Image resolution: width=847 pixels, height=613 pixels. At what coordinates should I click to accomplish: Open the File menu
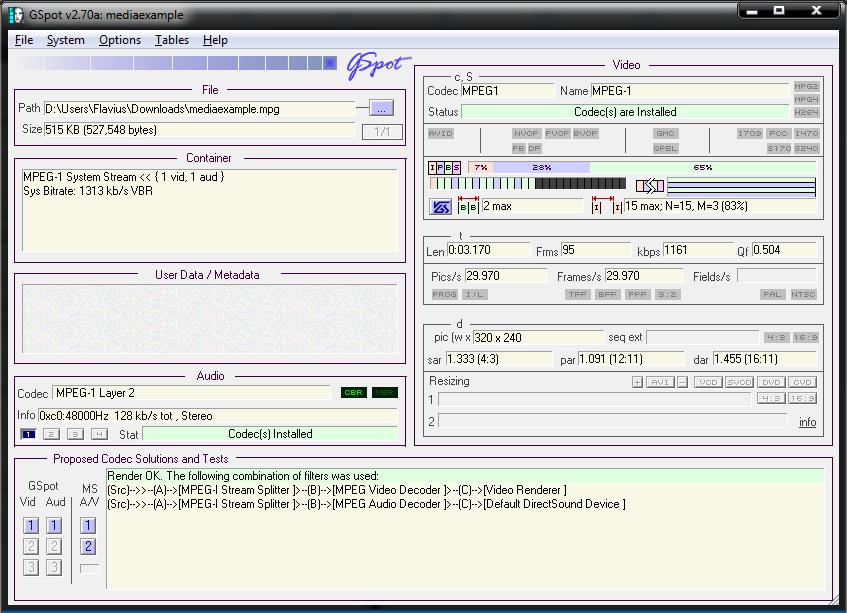click(24, 40)
